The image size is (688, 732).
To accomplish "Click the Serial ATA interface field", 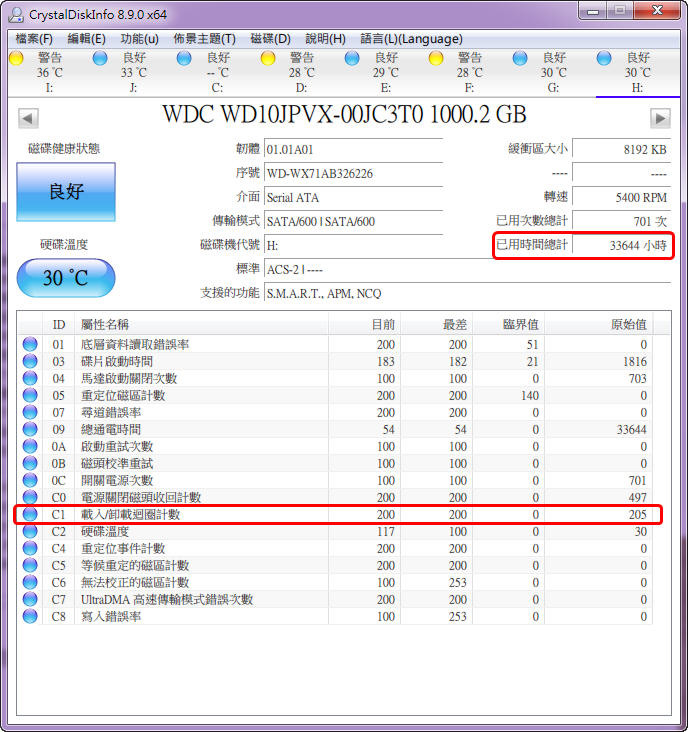I will pyautogui.click(x=353, y=197).
